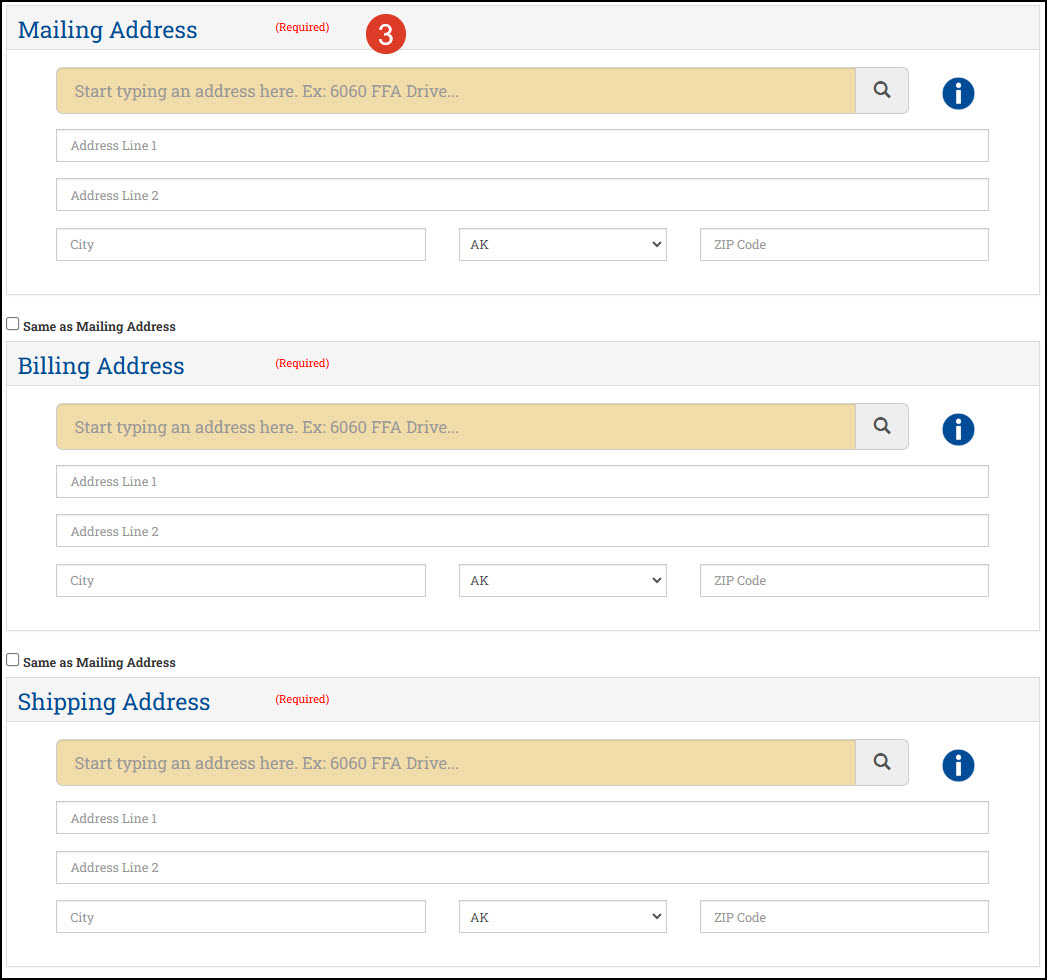The width and height of the screenshot is (1047, 980).
Task: Click the Shipping Address ZIP Code field
Action: pyautogui.click(x=844, y=917)
